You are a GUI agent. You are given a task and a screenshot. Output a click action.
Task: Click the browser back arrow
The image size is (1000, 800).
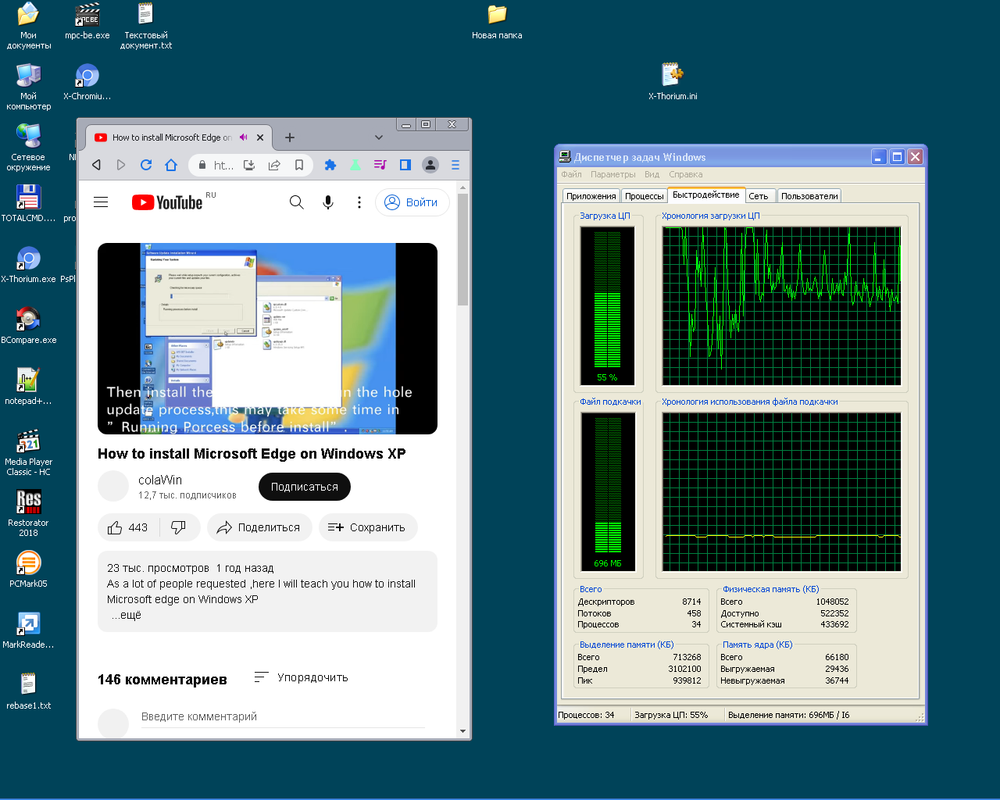[96, 165]
